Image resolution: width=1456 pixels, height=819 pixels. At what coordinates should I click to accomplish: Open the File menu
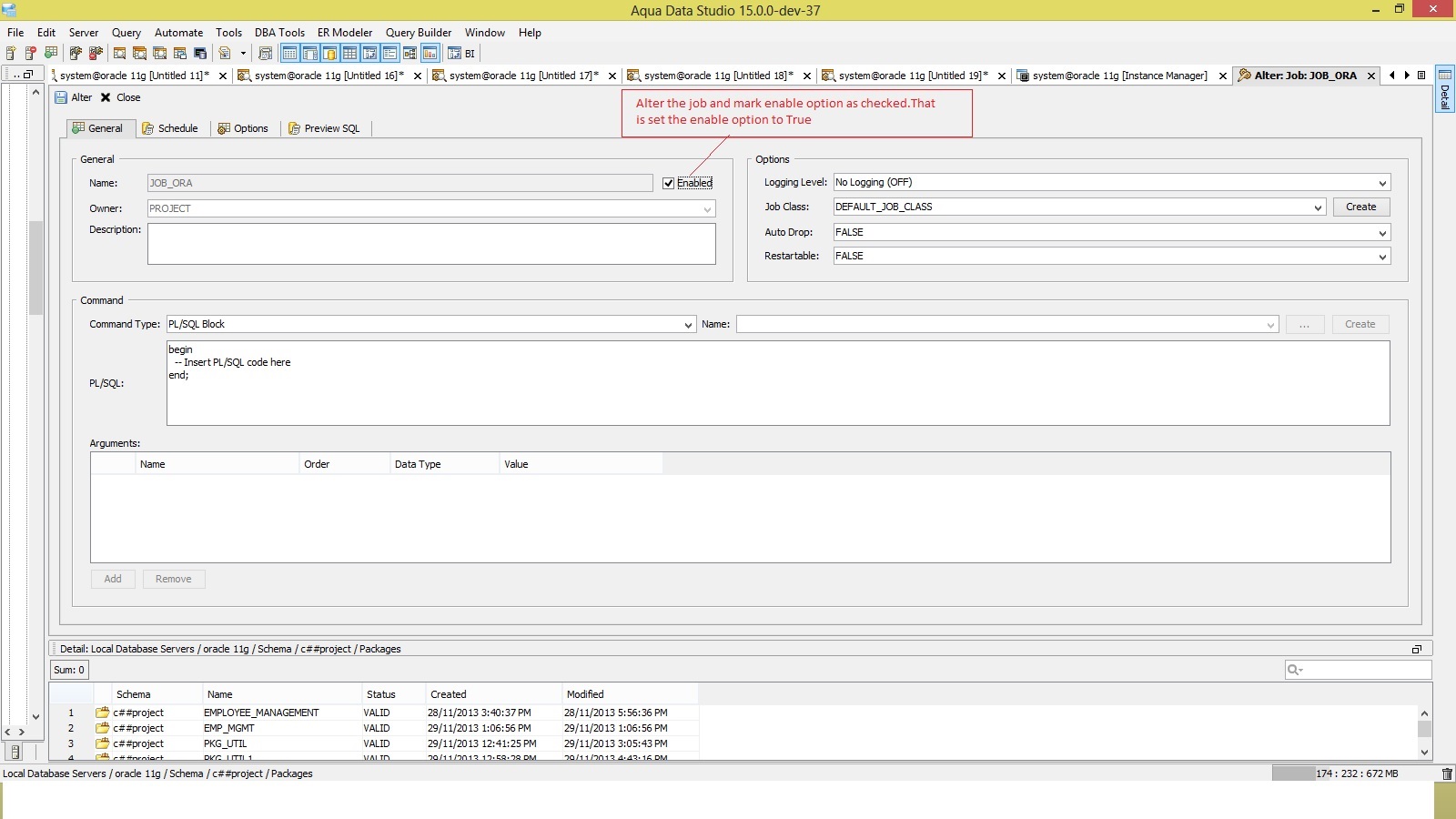pos(15,33)
